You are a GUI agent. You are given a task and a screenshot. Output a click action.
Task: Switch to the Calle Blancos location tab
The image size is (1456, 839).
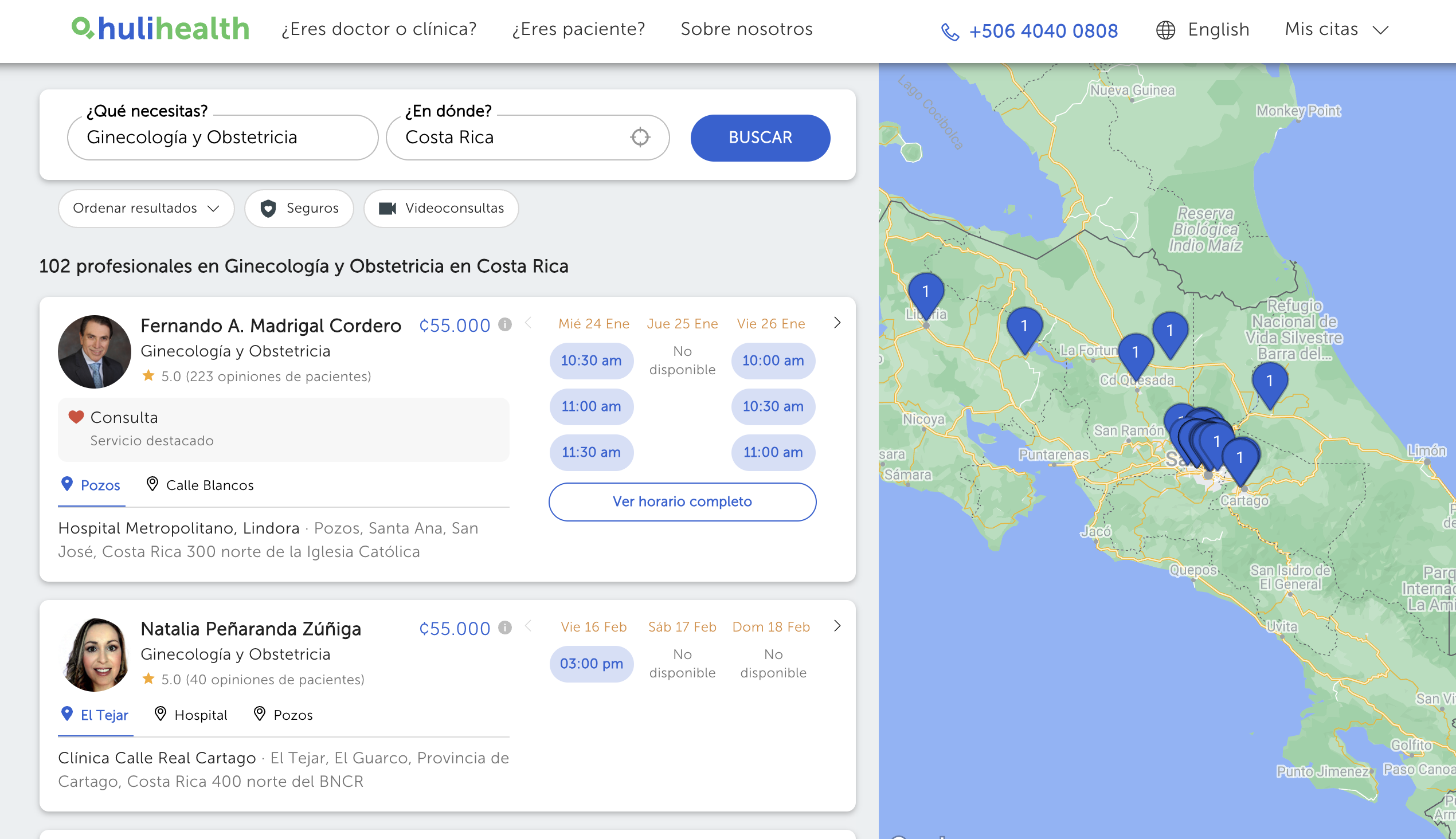pos(200,485)
